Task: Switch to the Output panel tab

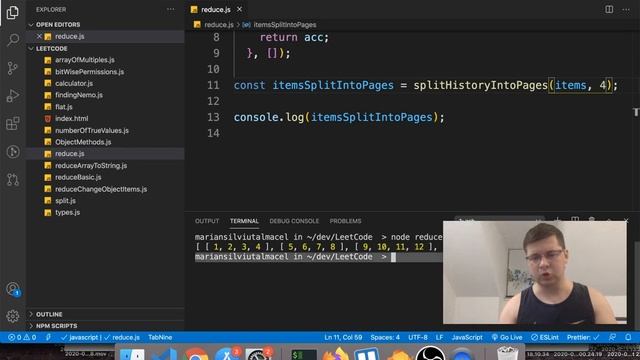Action: click(207, 221)
